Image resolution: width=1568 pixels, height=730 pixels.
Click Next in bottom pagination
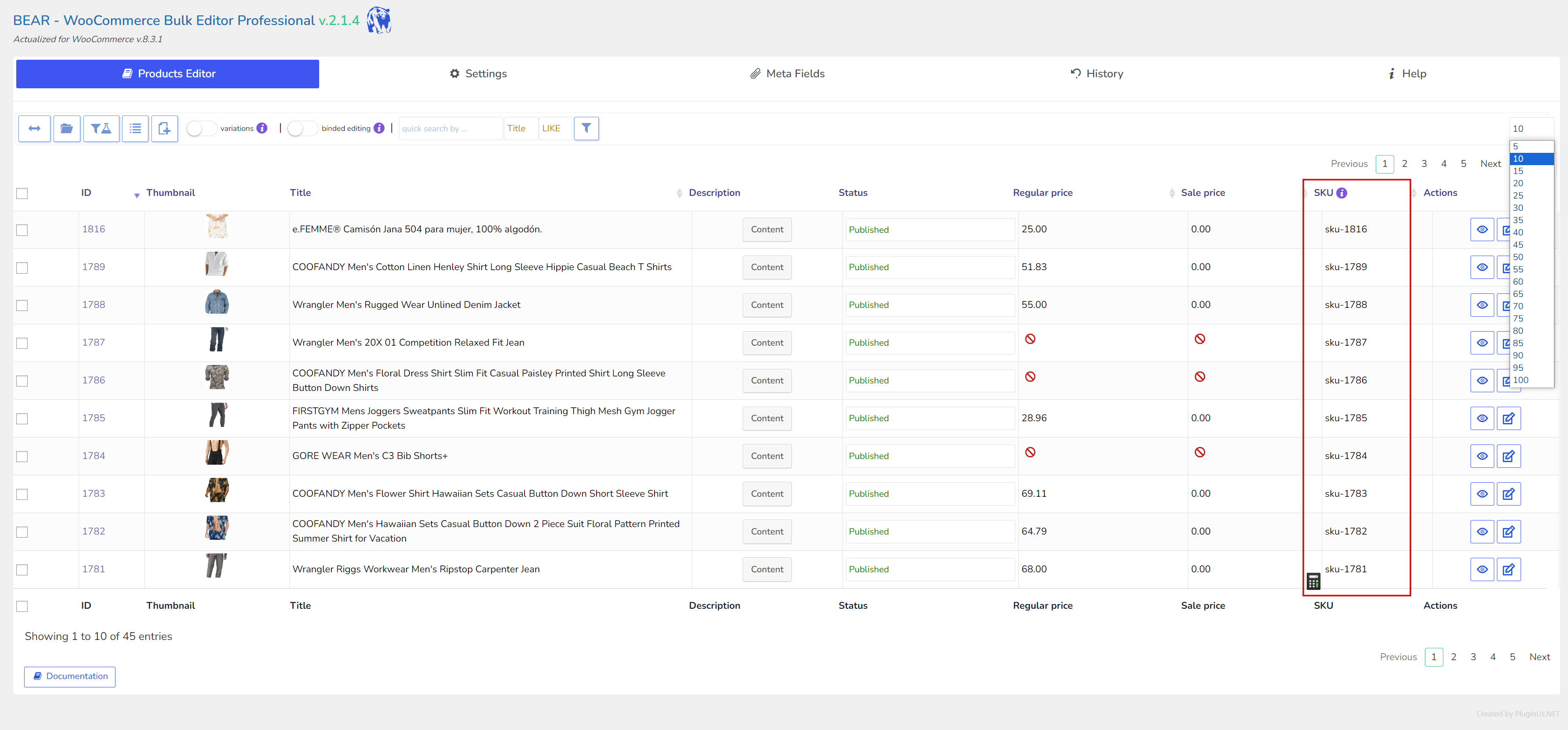coord(1539,657)
